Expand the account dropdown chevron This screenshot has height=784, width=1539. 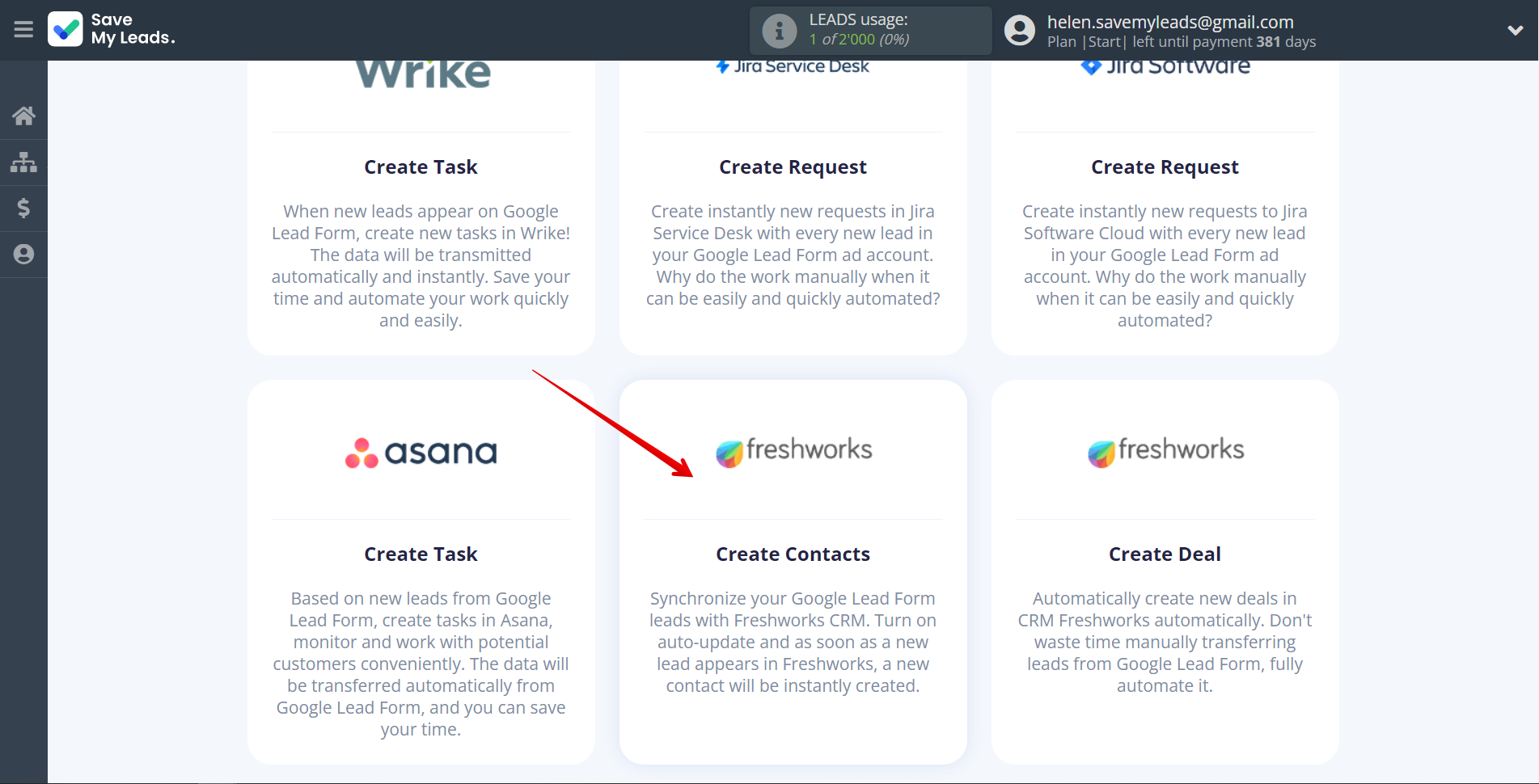pyautogui.click(x=1515, y=31)
